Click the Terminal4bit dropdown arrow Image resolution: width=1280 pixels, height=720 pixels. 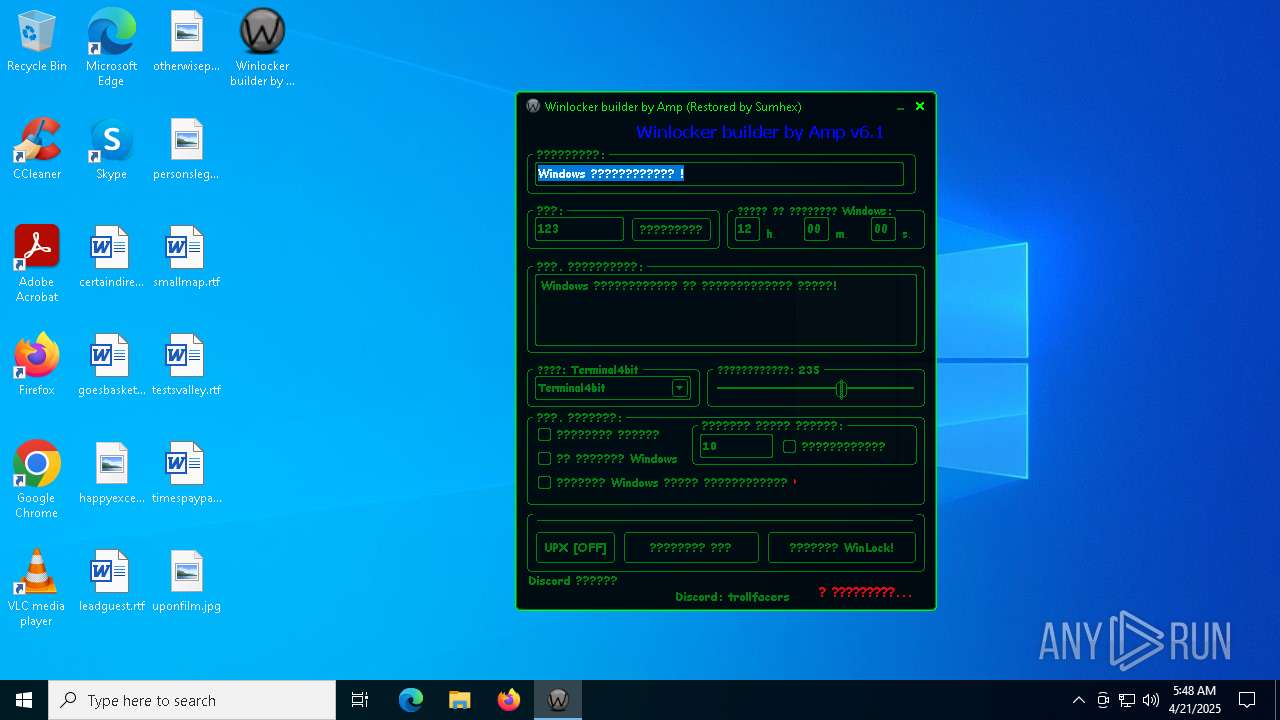tap(680, 388)
